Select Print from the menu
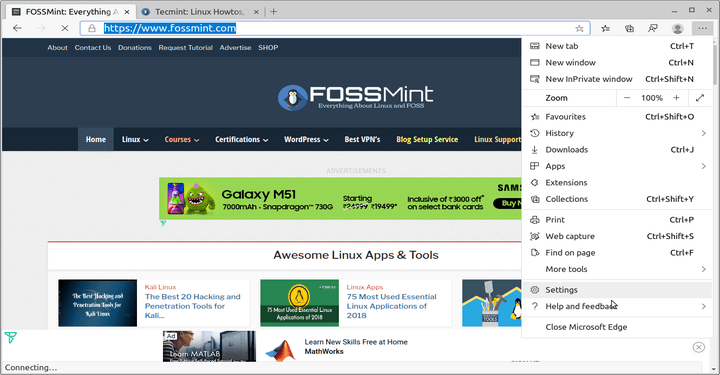Viewport: 720px width, 375px height. point(617,220)
